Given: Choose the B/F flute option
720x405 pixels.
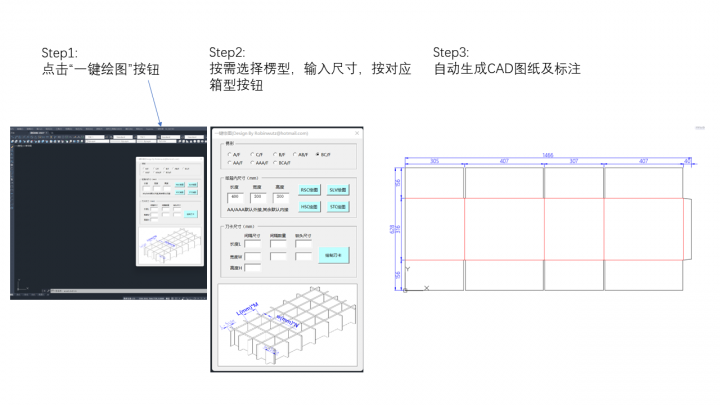Looking at the screenshot, I should [273, 155].
